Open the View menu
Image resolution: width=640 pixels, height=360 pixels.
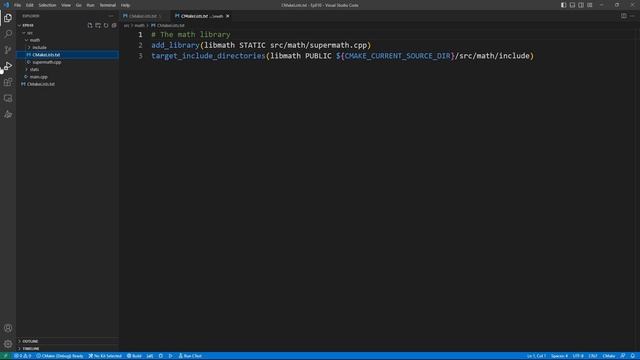click(x=66, y=5)
